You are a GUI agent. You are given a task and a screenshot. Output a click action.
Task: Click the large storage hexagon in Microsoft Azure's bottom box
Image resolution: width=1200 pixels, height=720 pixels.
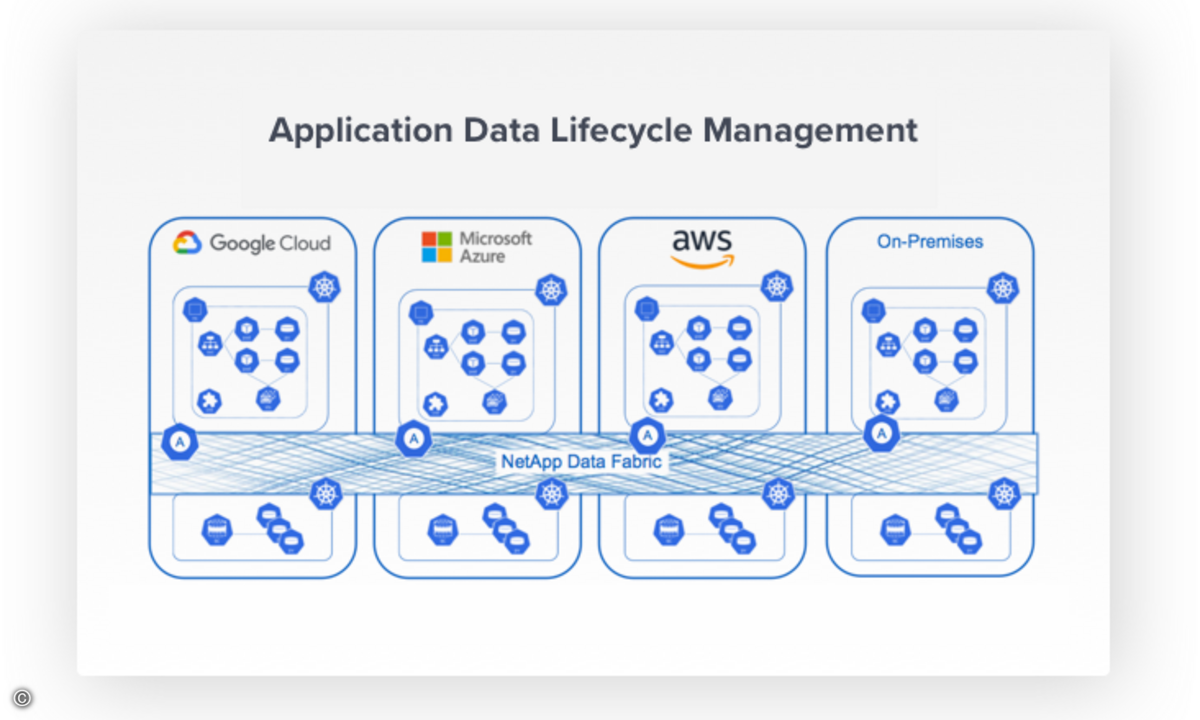click(443, 529)
